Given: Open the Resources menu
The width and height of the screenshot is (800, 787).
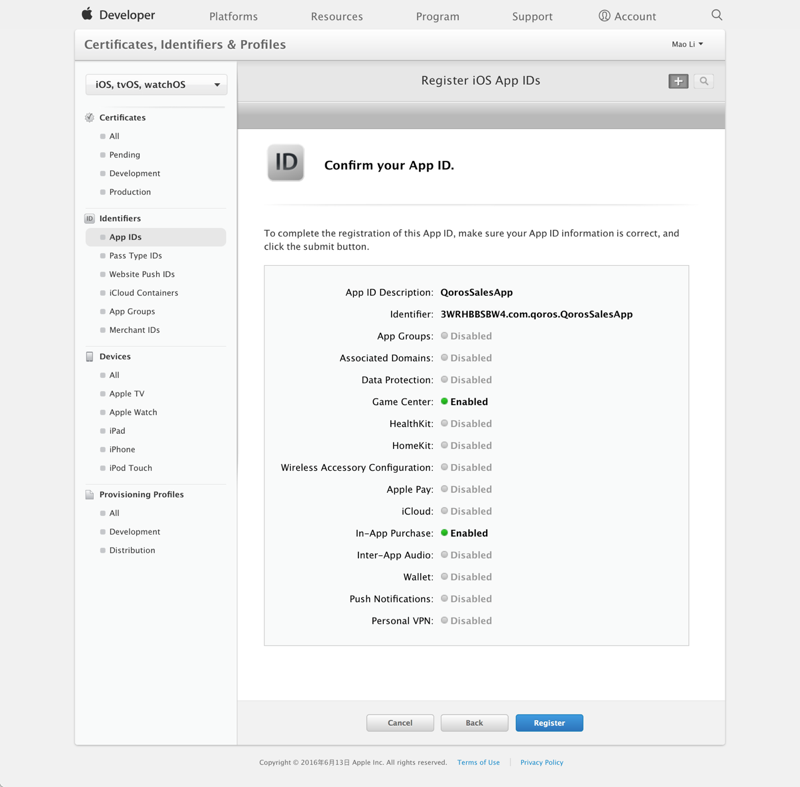Looking at the screenshot, I should click(337, 16).
